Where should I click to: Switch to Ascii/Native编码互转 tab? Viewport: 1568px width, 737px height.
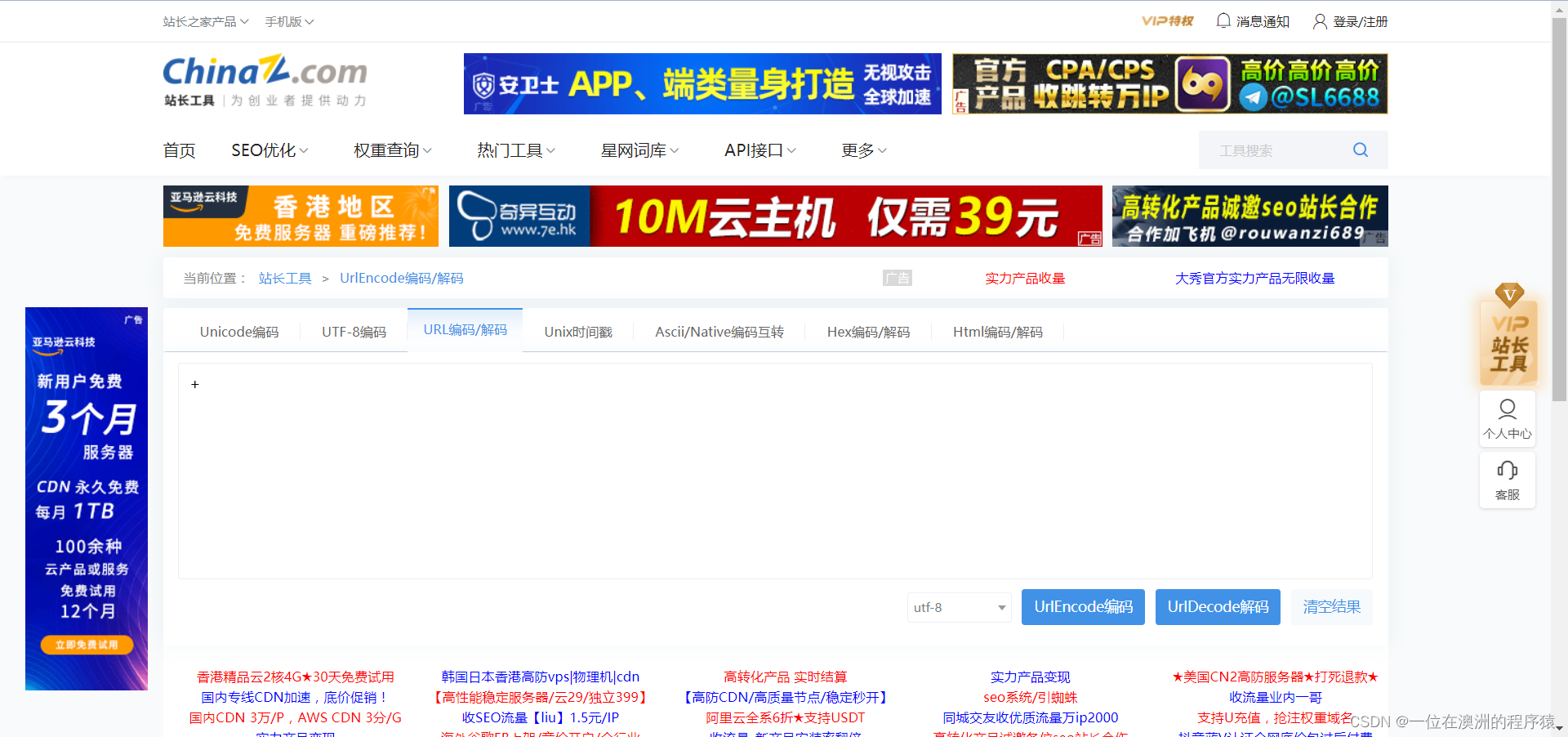pos(719,332)
